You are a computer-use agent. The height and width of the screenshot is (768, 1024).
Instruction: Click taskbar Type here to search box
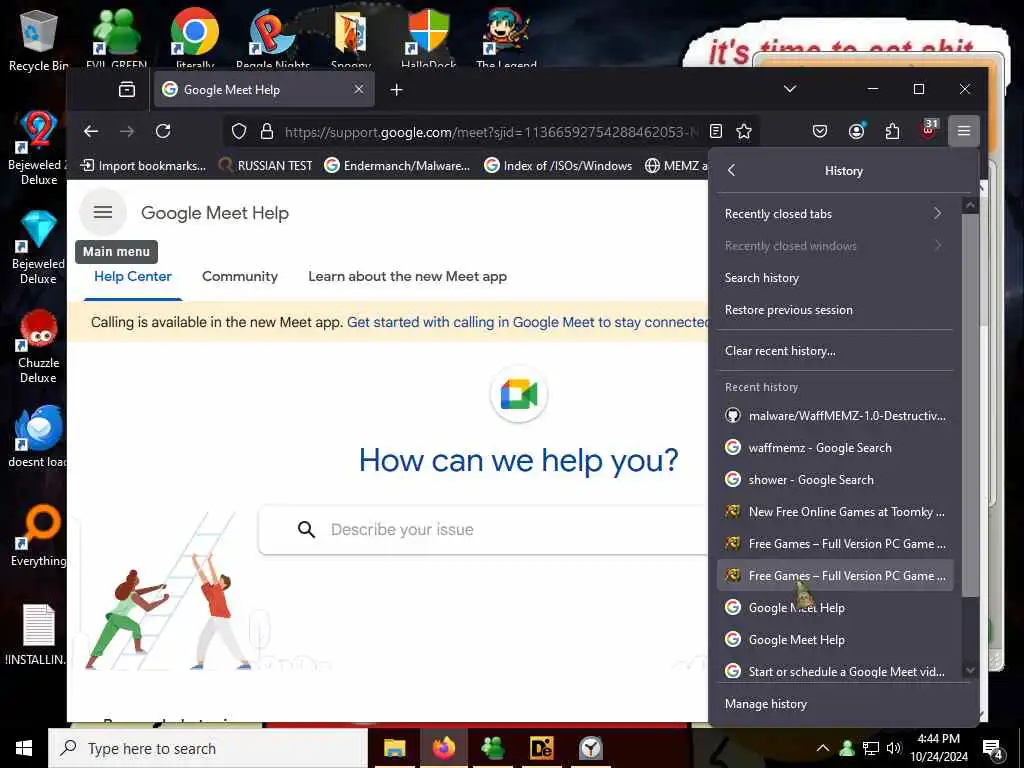pos(208,748)
